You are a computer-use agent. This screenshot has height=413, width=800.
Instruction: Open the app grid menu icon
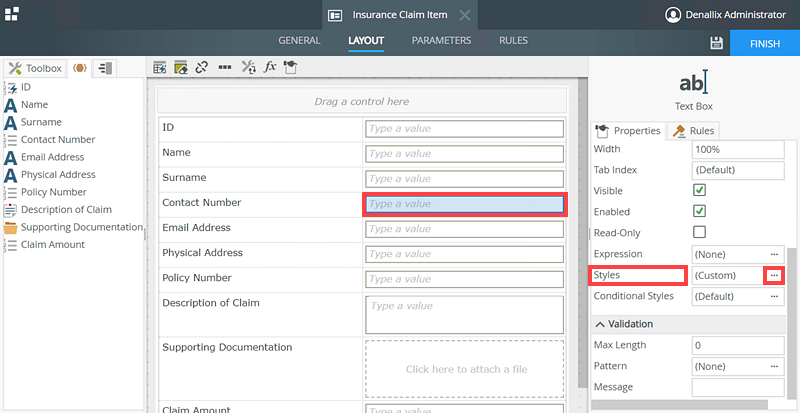coord(12,13)
